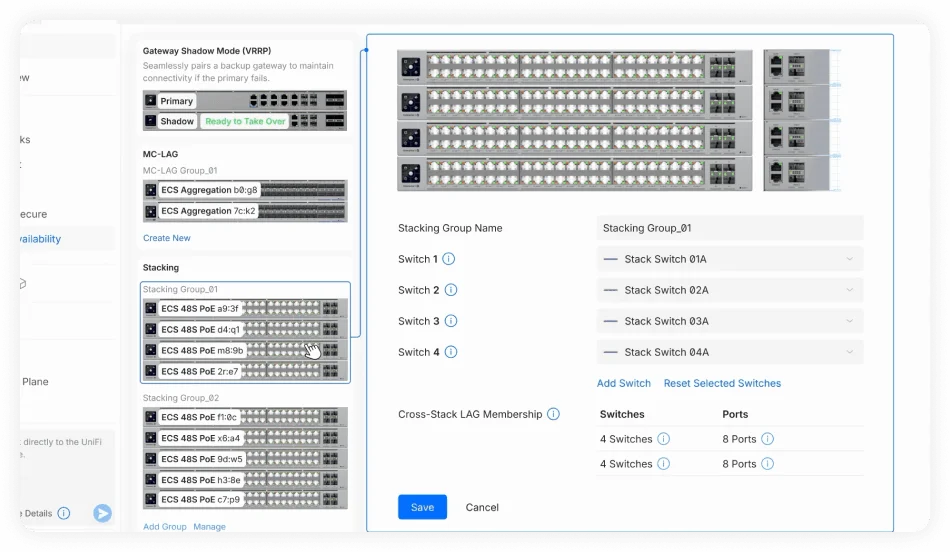Click the Ready to Take Over status
Viewport: 950px width, 552px height.
click(x=245, y=121)
